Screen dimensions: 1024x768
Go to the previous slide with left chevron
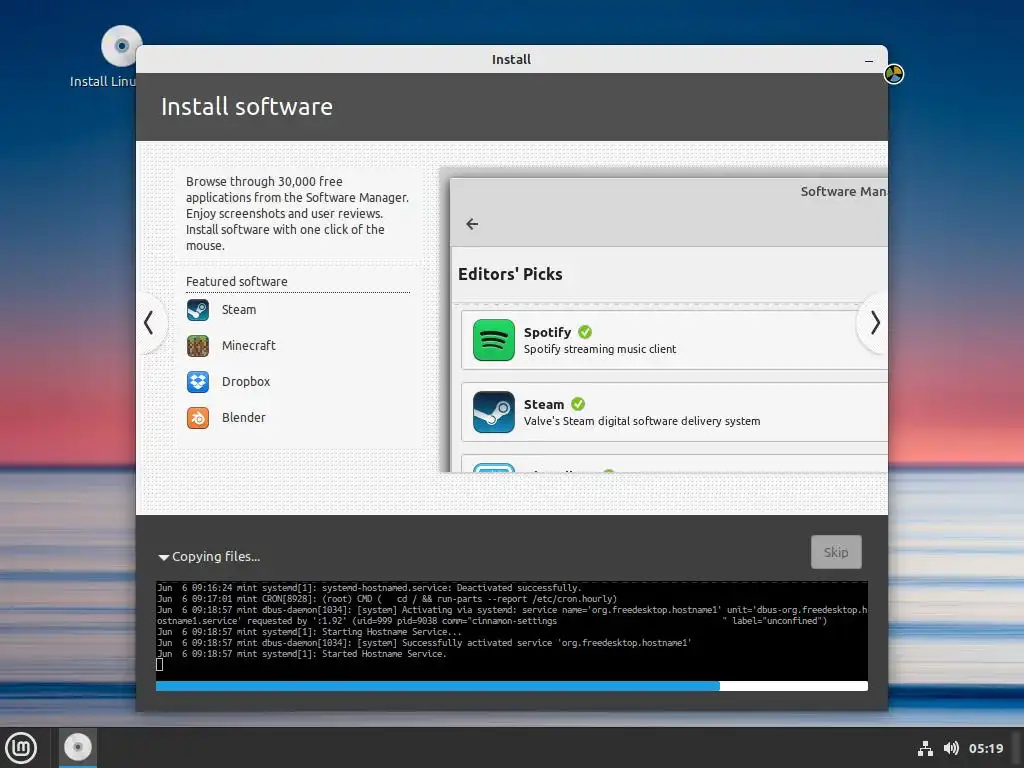(x=150, y=323)
